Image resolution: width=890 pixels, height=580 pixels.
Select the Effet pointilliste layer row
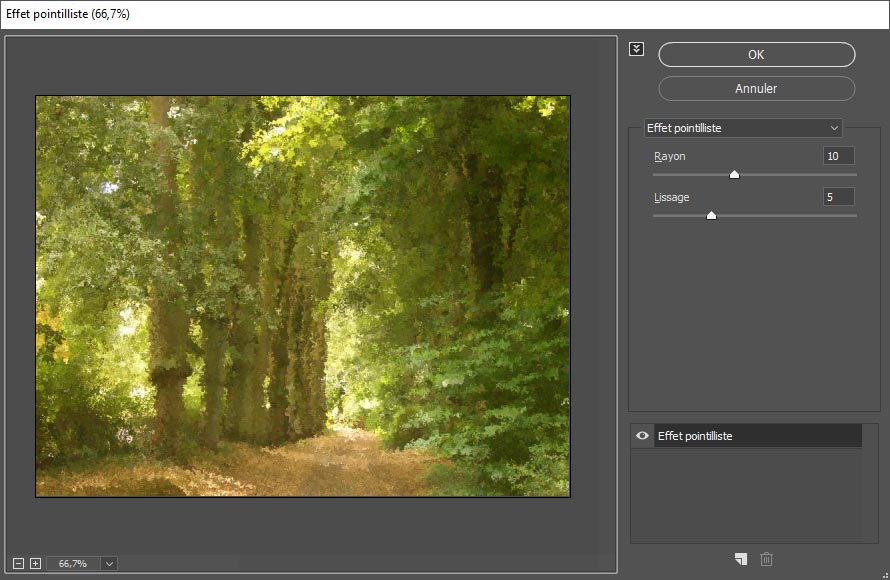point(757,436)
